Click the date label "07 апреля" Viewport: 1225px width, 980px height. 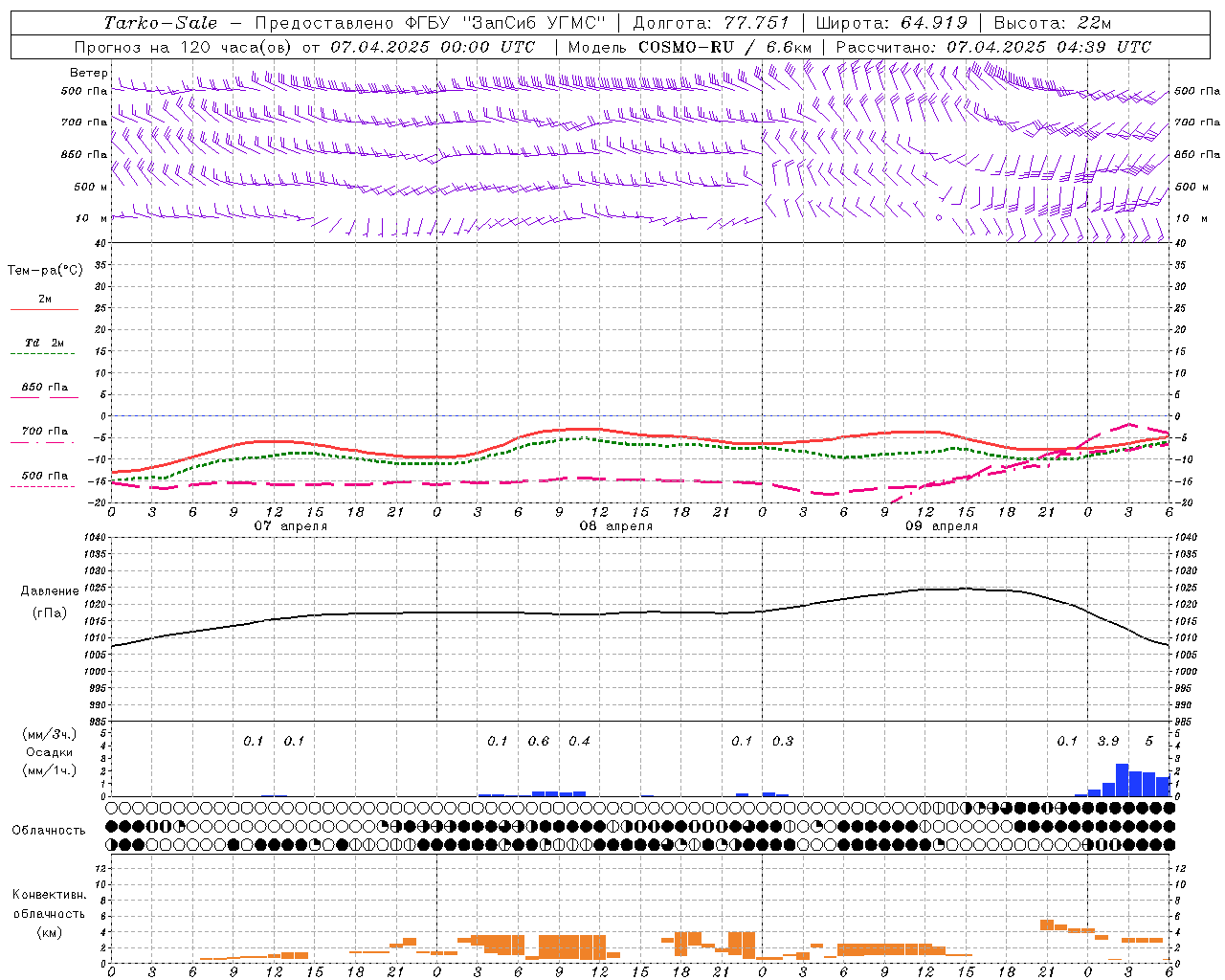coord(291,526)
